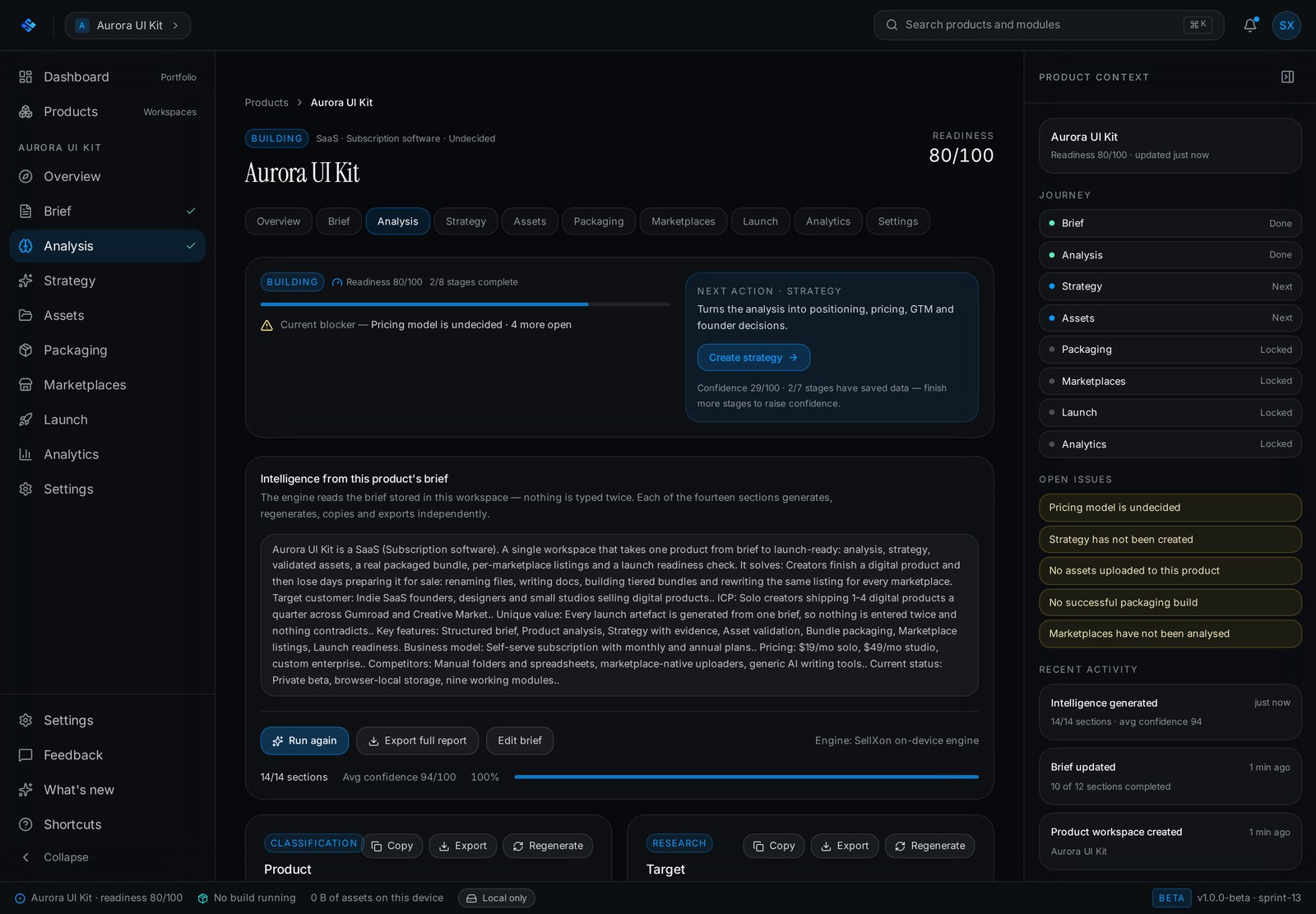Click Products breadcrumb link
Viewport: 1316px width, 914px height.
tap(266, 102)
